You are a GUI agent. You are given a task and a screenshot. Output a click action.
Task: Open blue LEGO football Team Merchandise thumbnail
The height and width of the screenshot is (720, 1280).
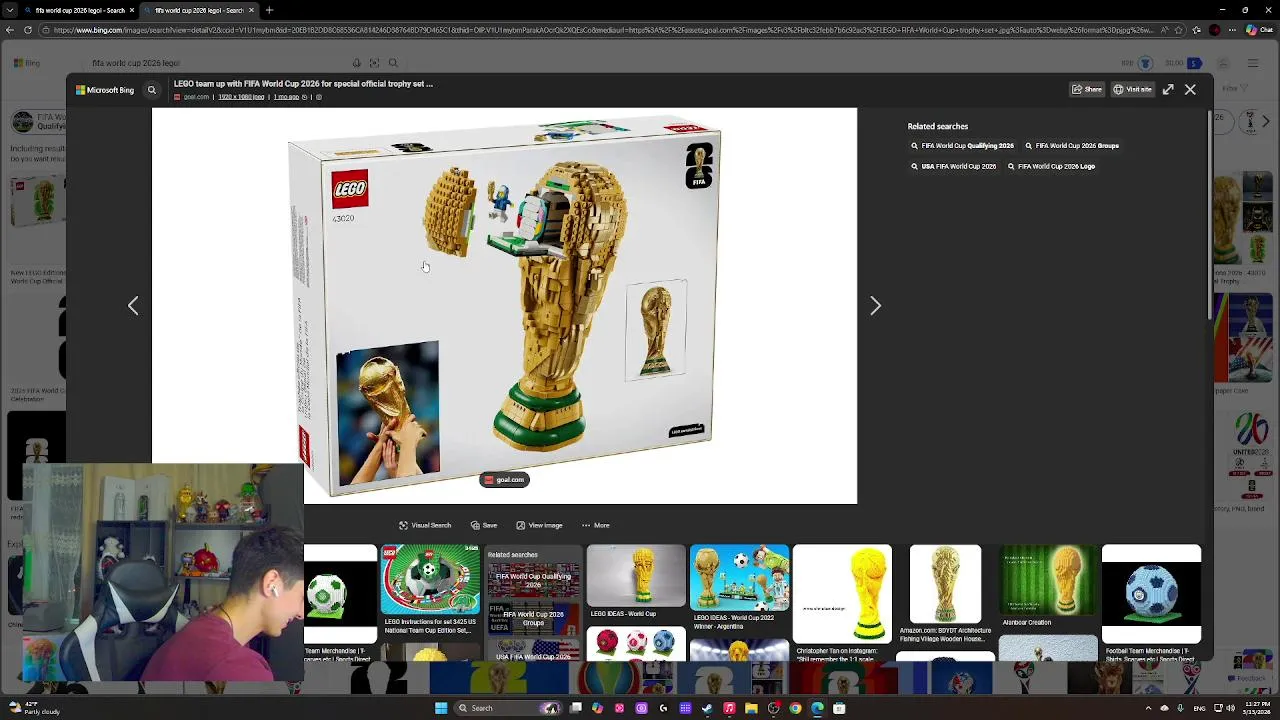(1151, 594)
